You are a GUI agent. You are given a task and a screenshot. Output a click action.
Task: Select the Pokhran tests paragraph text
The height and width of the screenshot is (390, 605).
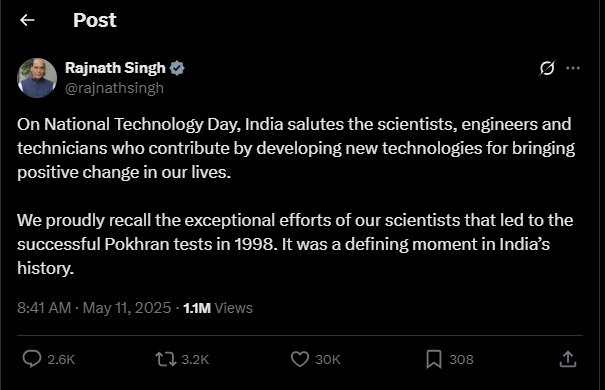coord(295,244)
